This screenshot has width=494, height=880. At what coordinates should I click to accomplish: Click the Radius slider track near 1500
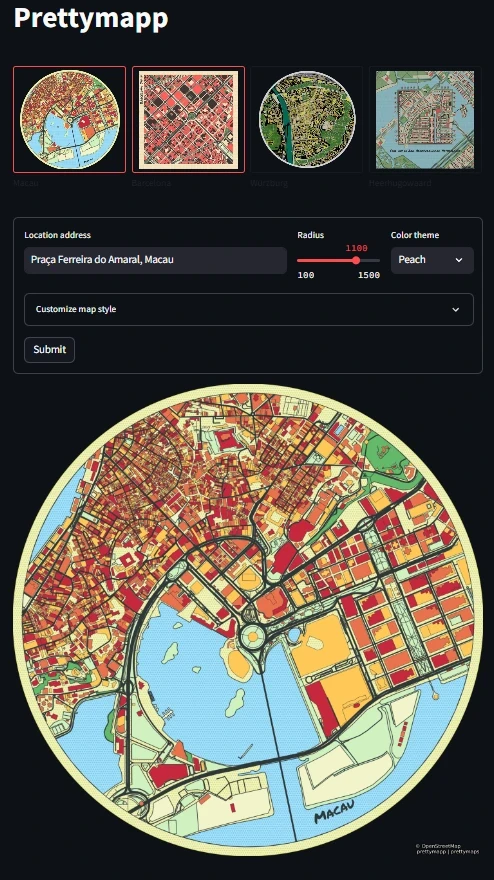[x=377, y=260]
